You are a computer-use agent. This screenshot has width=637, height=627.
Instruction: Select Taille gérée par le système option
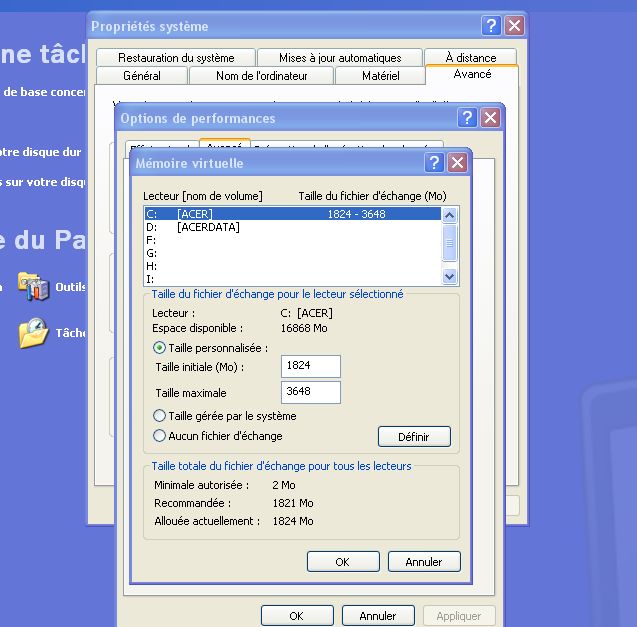pyautogui.click(x=159, y=416)
